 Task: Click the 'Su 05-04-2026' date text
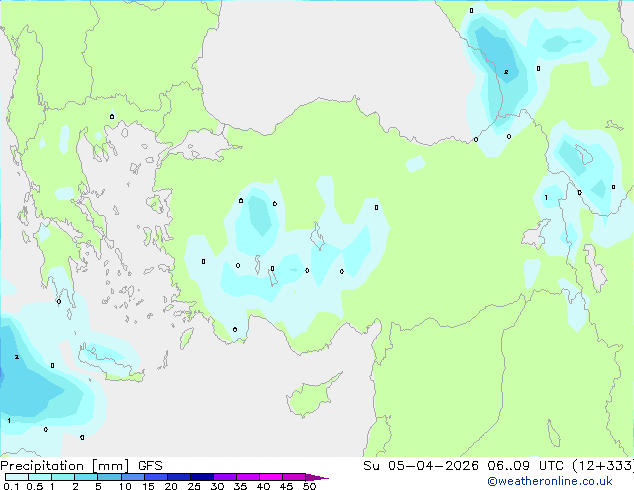click(x=421, y=466)
